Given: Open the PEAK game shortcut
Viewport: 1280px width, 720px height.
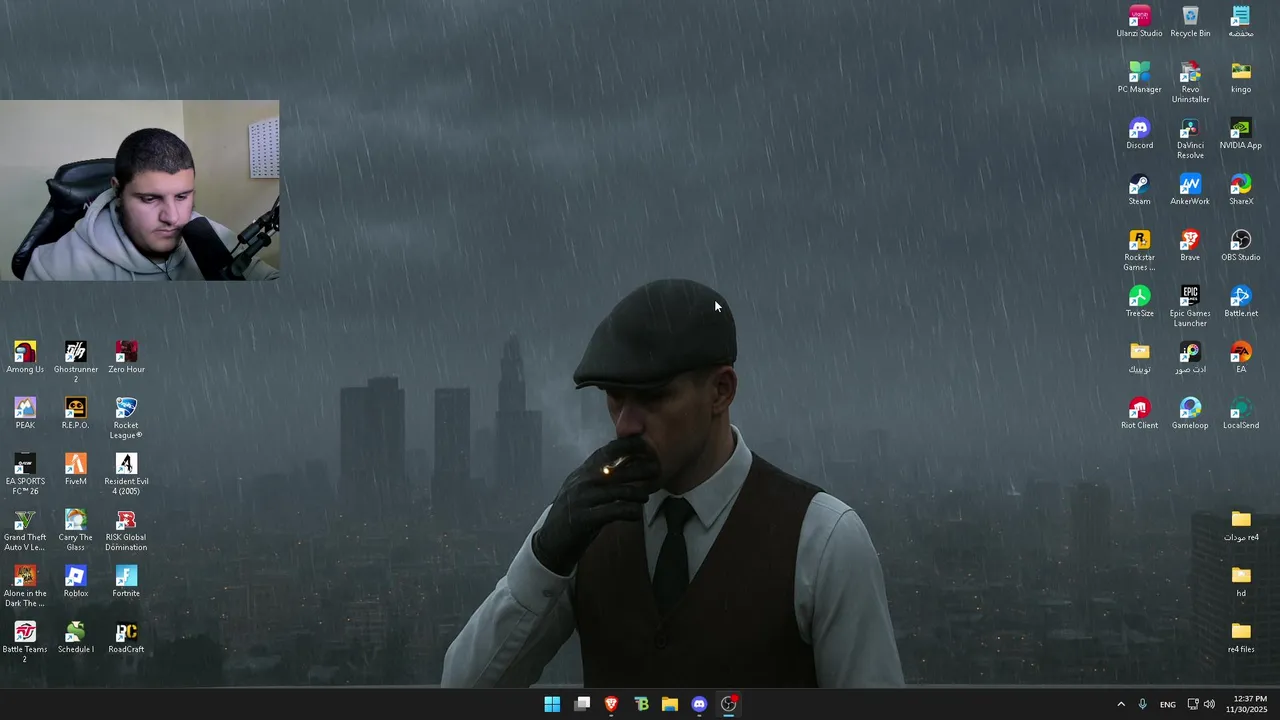Looking at the screenshot, I should [25, 413].
